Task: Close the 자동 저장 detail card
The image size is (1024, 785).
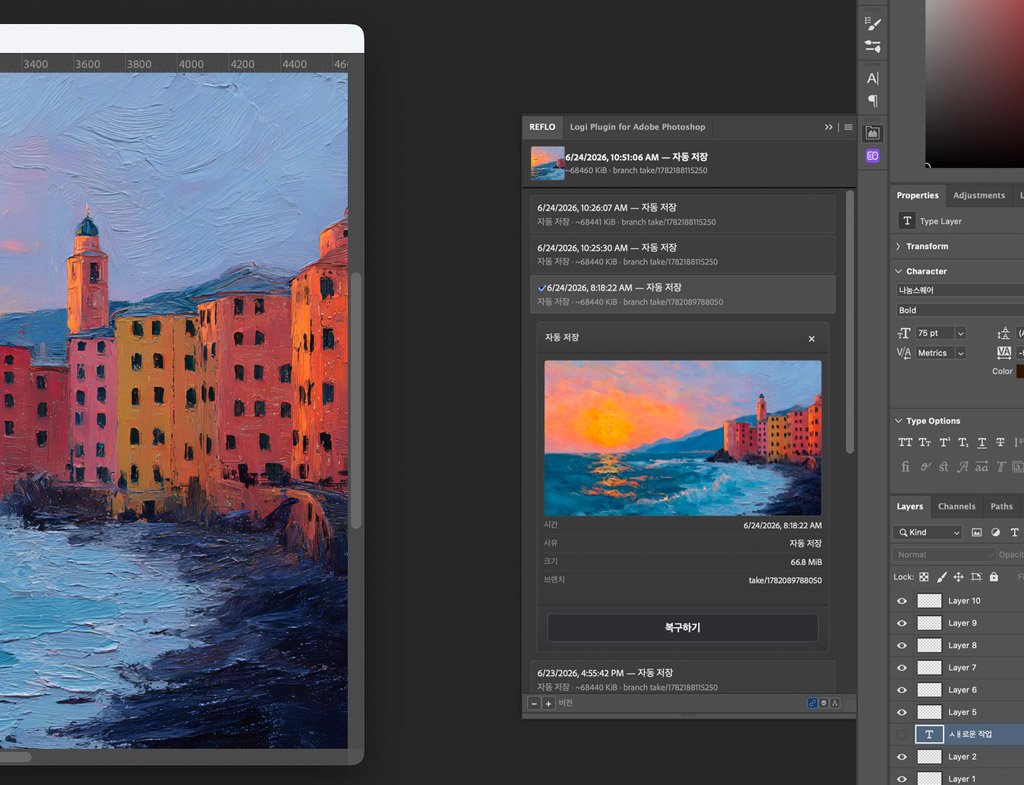Action: [x=812, y=339]
